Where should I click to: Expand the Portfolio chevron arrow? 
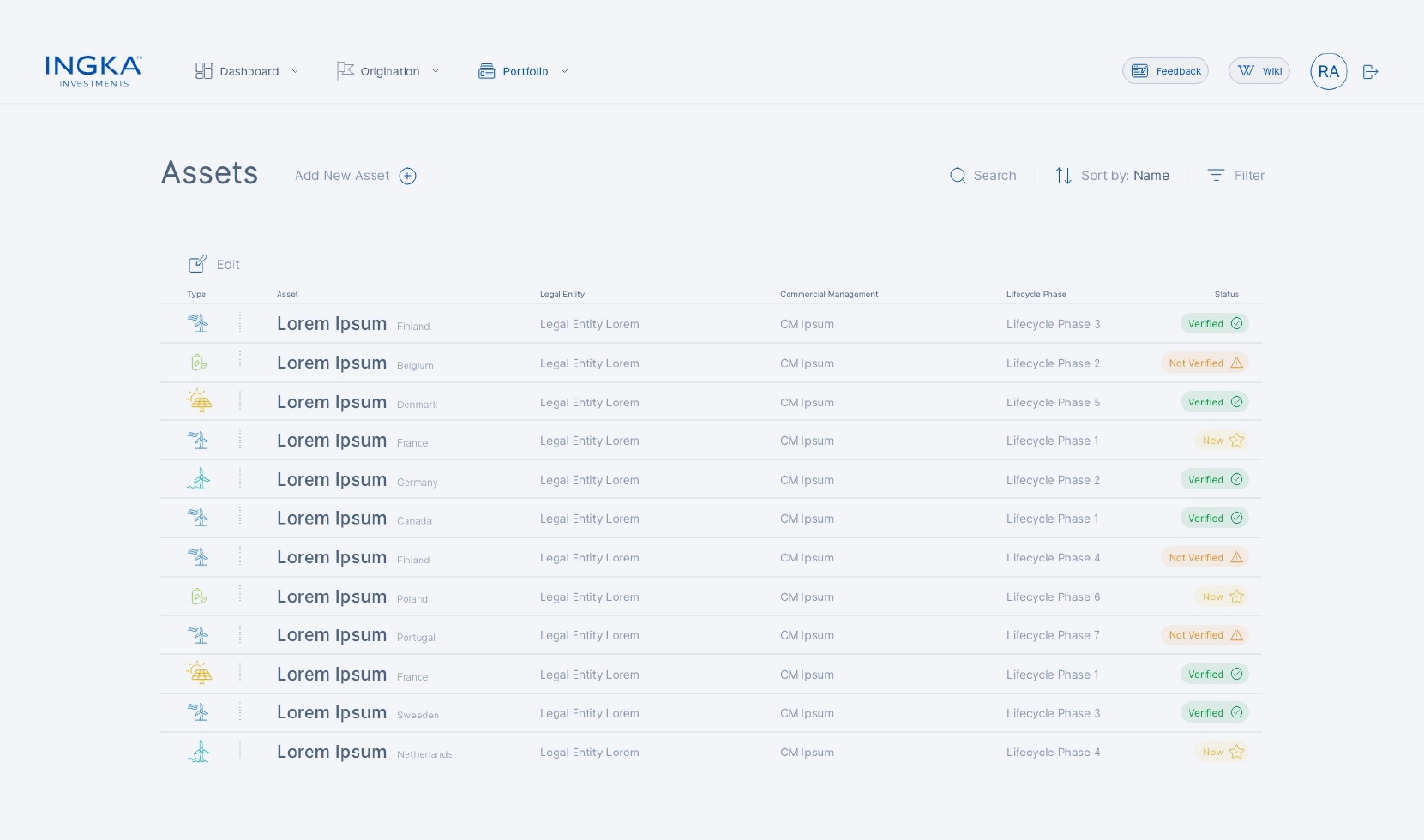(564, 71)
